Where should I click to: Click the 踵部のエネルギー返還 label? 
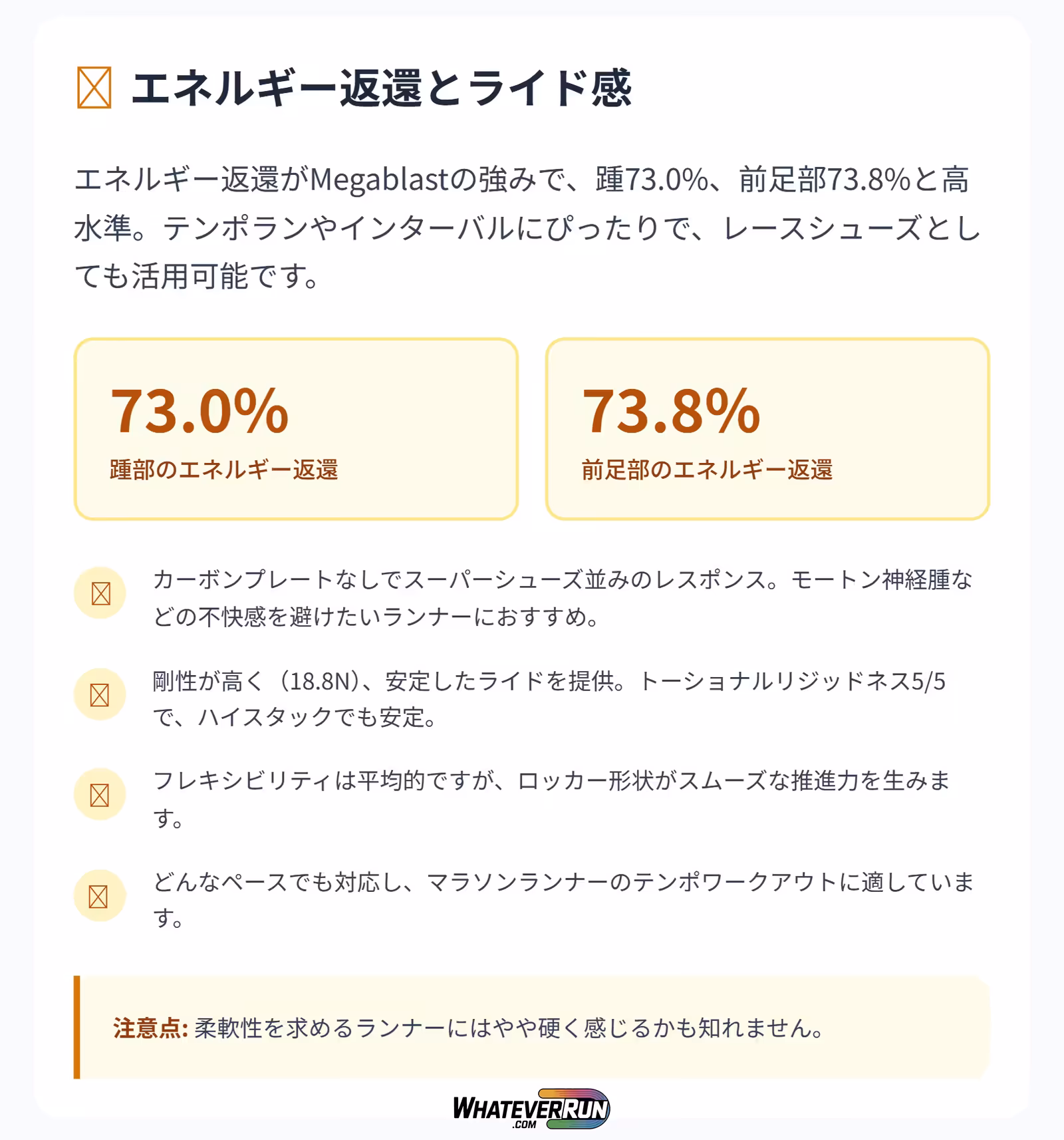click(224, 470)
